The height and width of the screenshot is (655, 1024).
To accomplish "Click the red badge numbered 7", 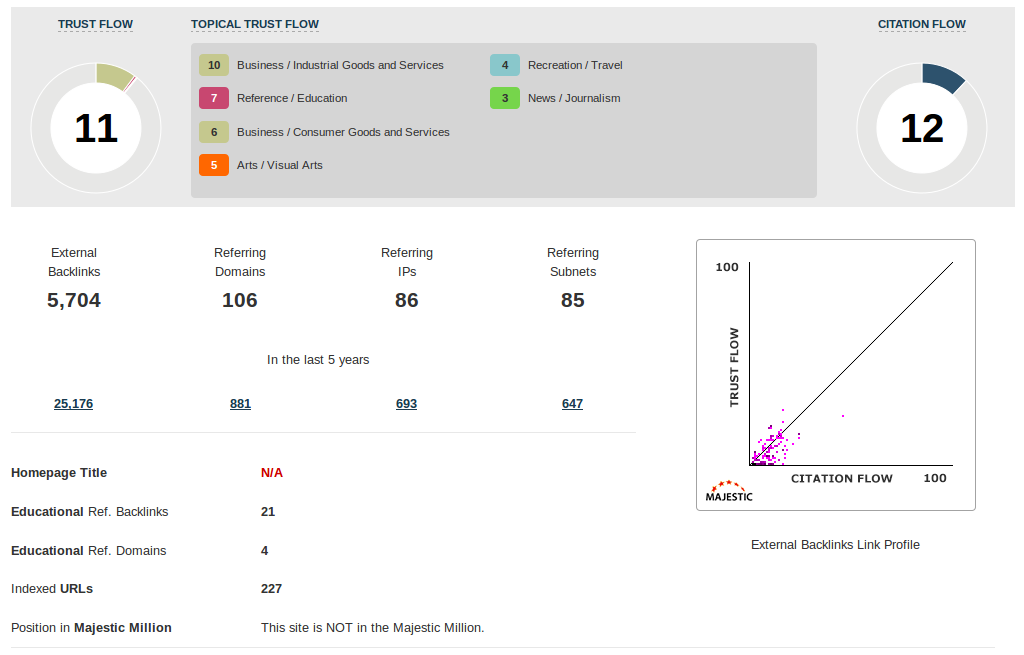I will coord(214,98).
